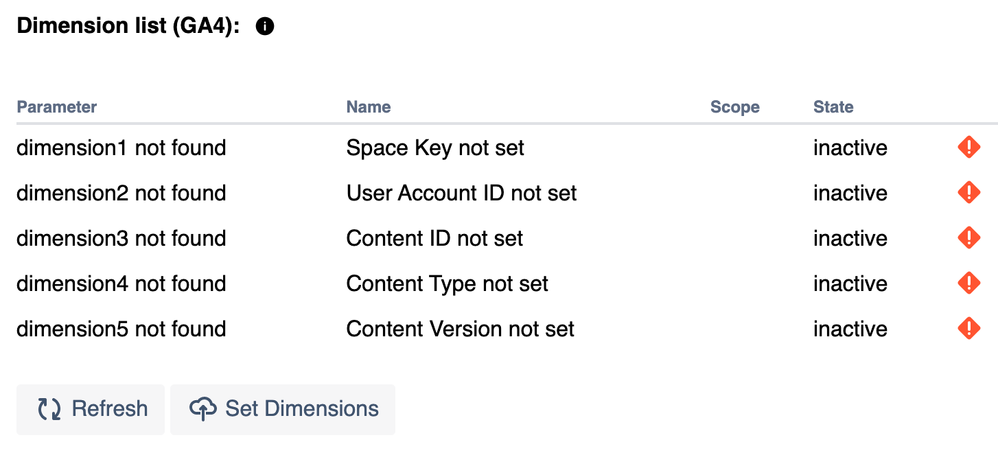Click the cloud upload Set Dimensions icon

[203, 409]
